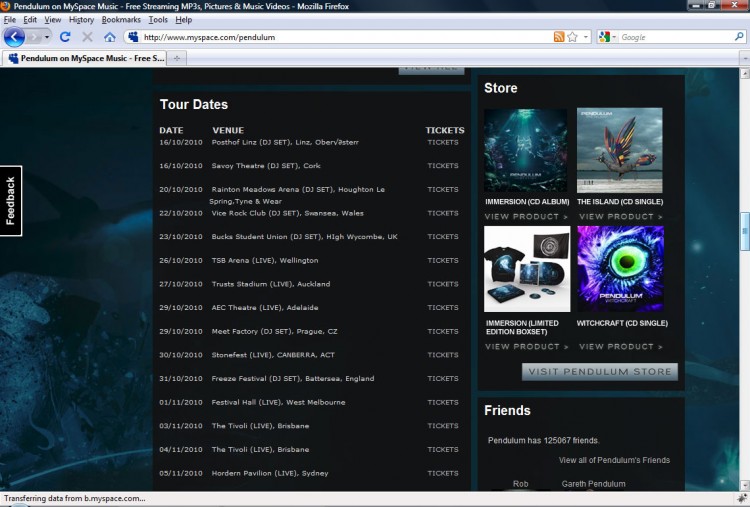This screenshot has height=507, width=750.
Task: Click the Immersion limited edition boxset image
Action: pyautogui.click(x=527, y=269)
